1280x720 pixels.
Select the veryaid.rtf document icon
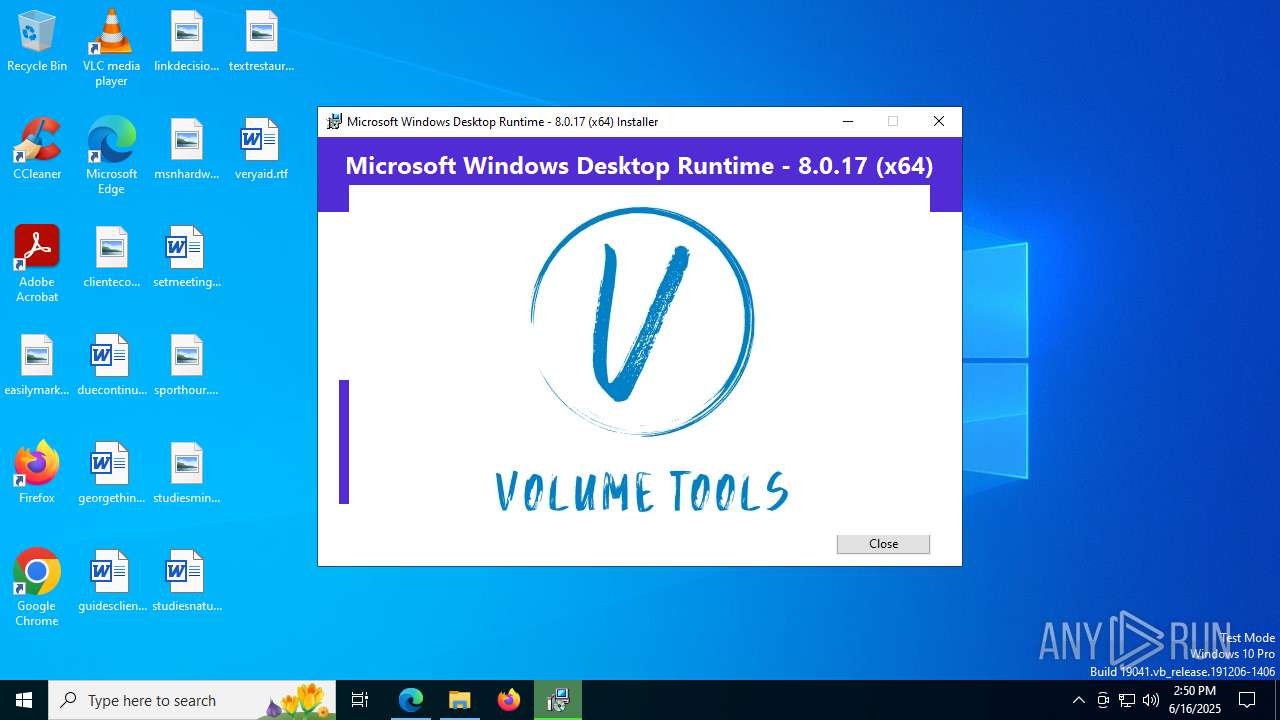pyautogui.click(x=261, y=149)
